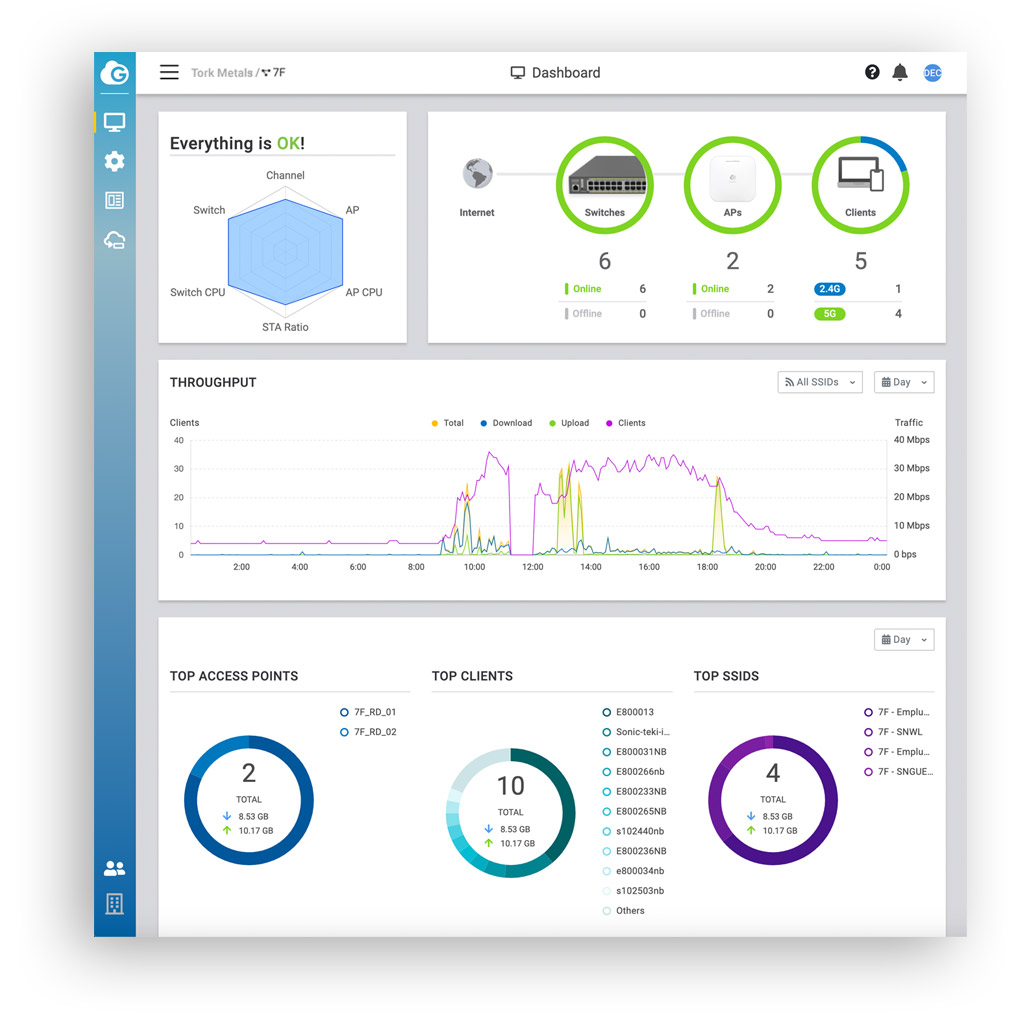Click the cloud sync sidebar icon
1026x1026 pixels.
click(x=115, y=240)
